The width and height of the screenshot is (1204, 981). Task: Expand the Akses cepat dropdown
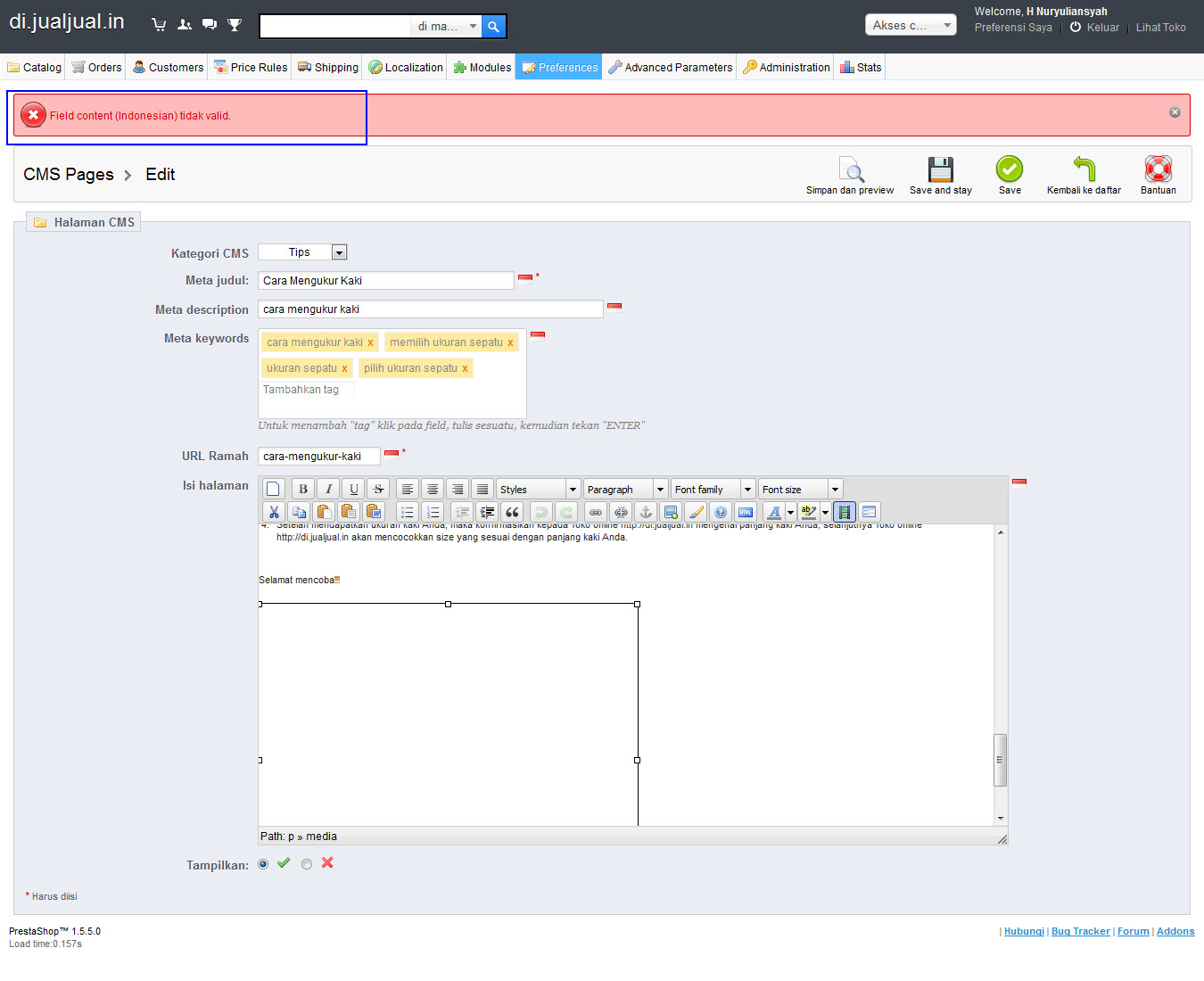click(x=911, y=25)
